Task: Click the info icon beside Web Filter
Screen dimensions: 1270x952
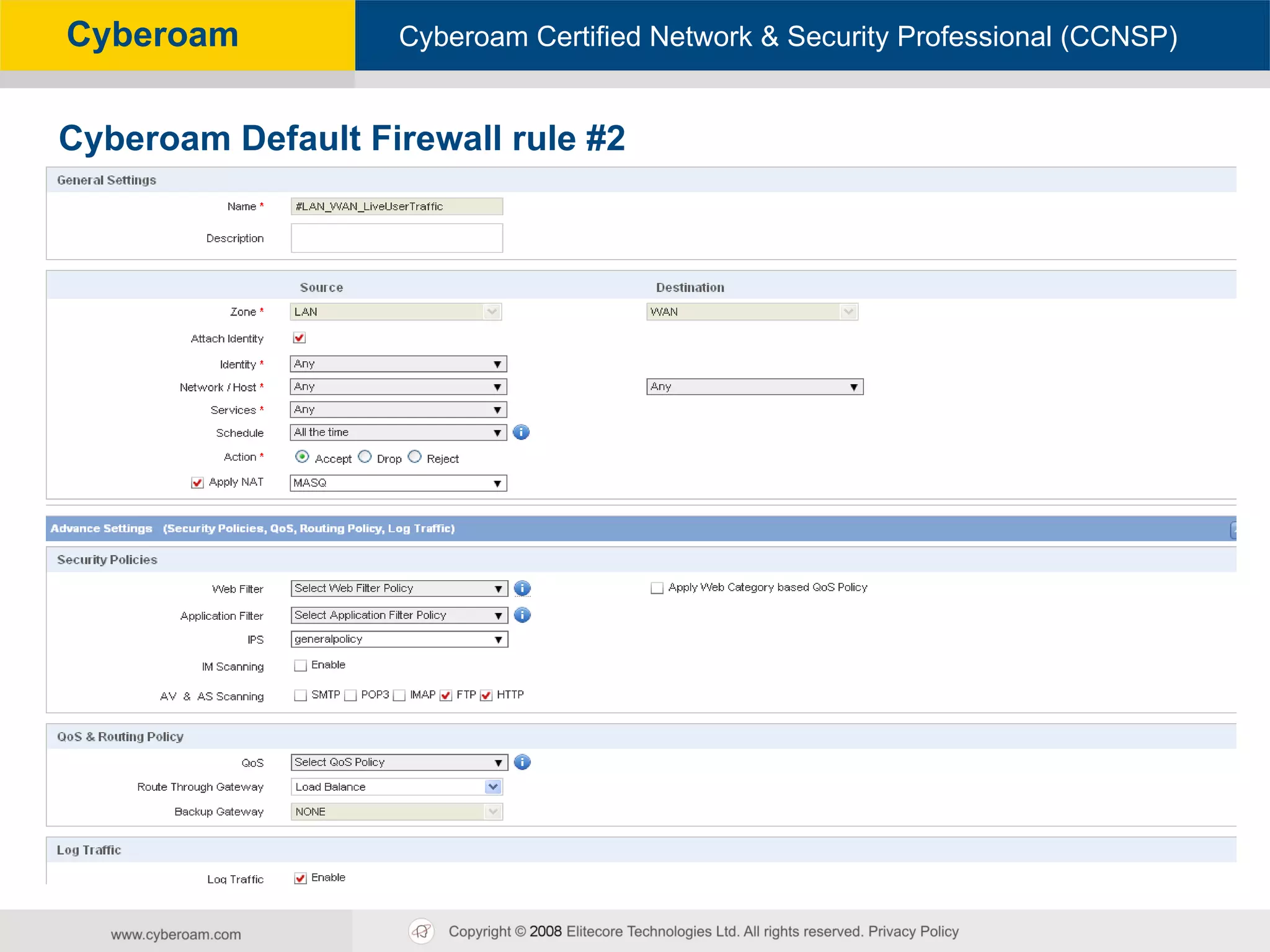Action: [522, 588]
